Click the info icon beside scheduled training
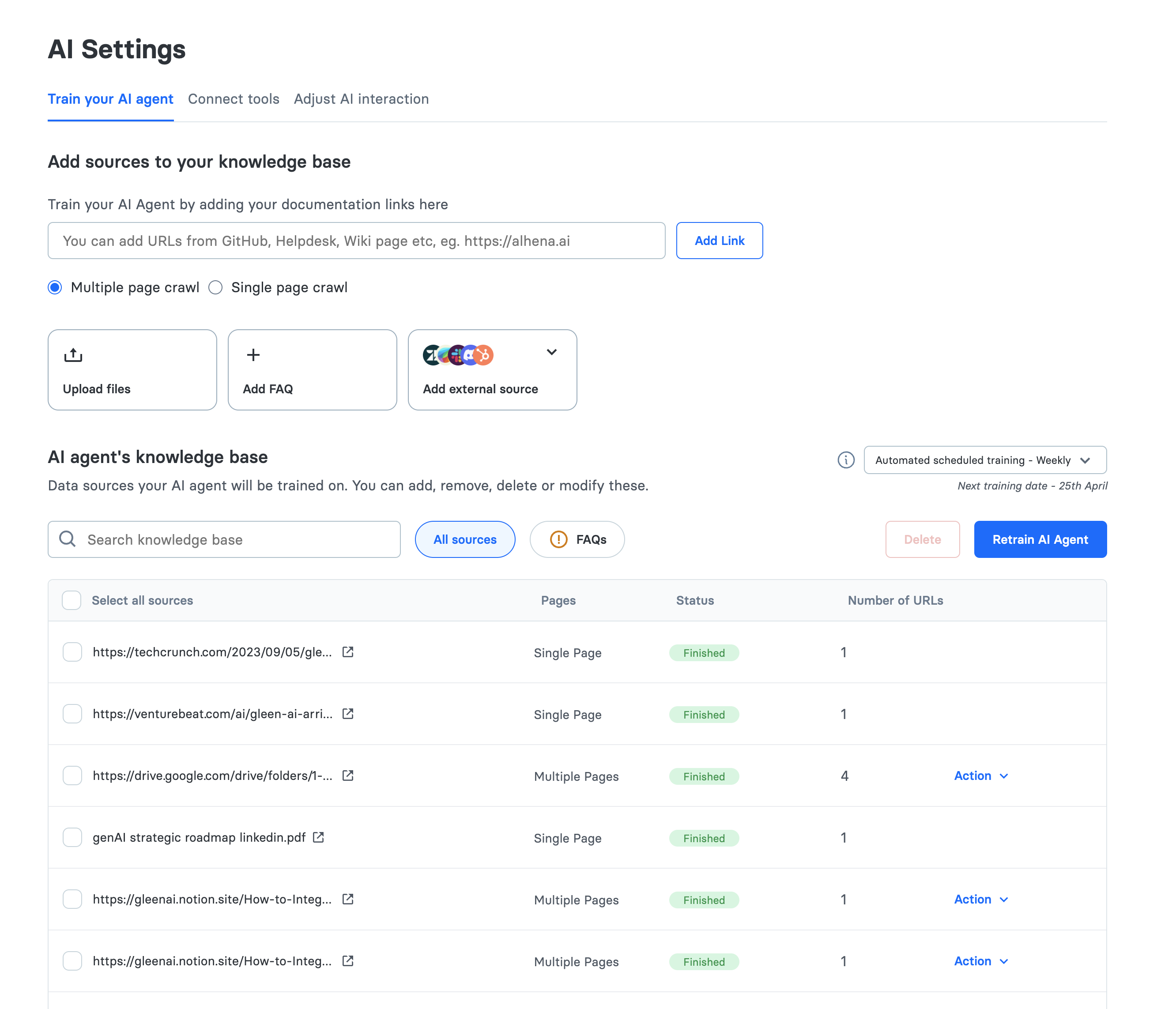 (846, 459)
